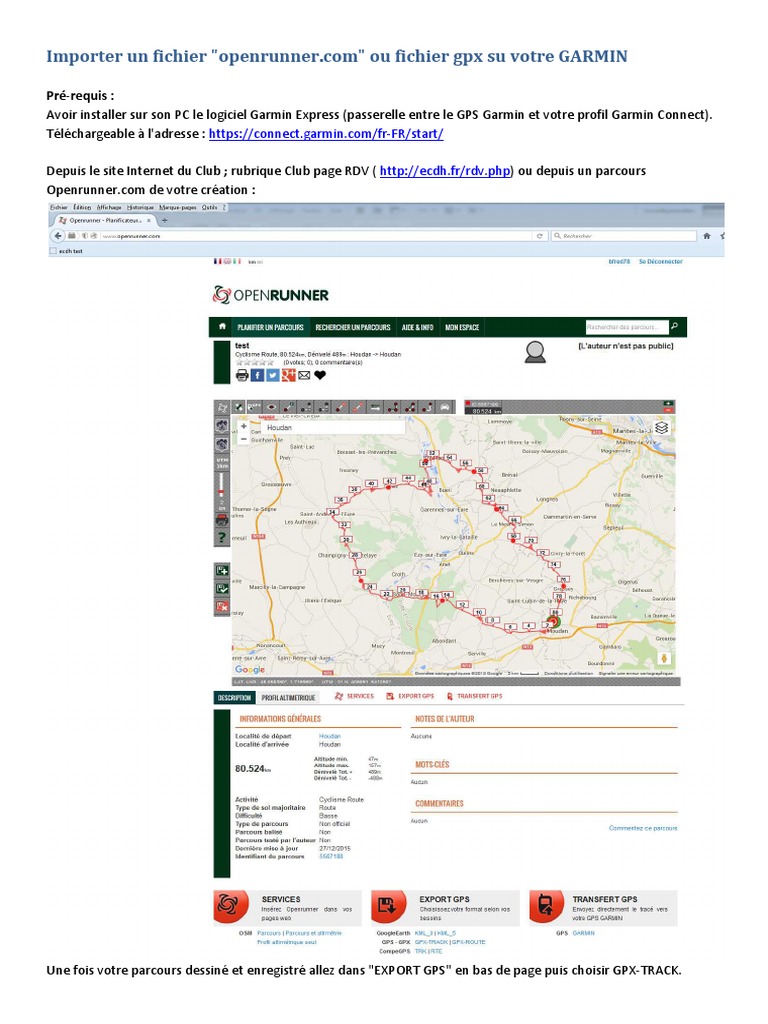Viewport: 768px width, 1024px height.
Task: Click the Profil altimétrique seul link
Action: tap(287, 942)
